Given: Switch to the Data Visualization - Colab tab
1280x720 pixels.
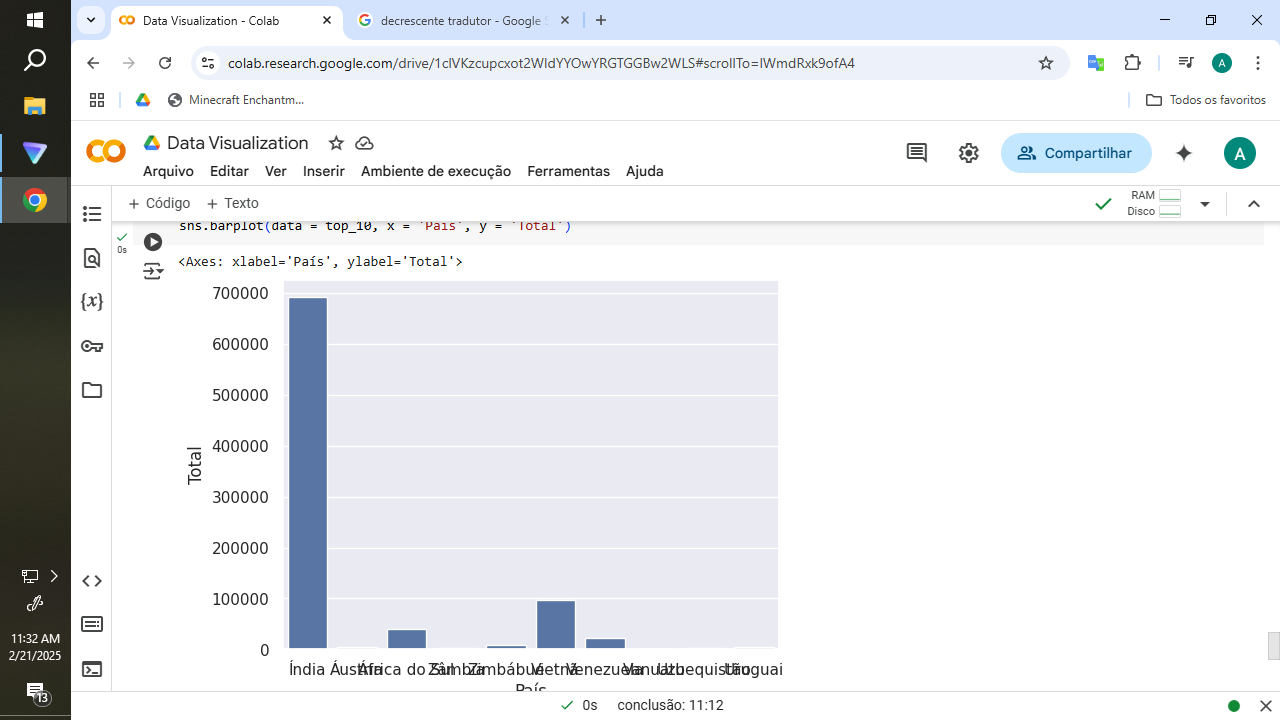Looking at the screenshot, I should click(225, 20).
